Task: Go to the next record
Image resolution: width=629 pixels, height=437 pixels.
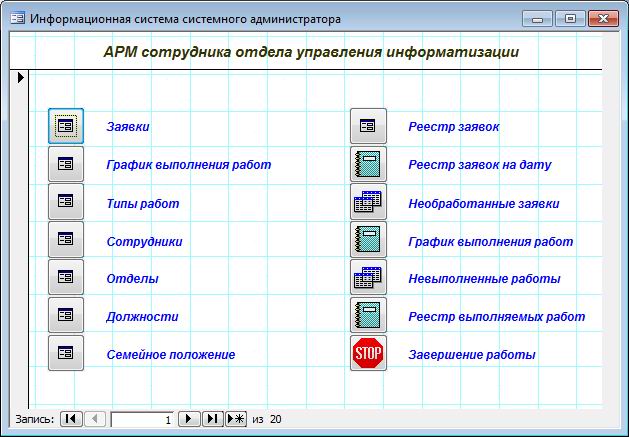Action: pos(189,419)
